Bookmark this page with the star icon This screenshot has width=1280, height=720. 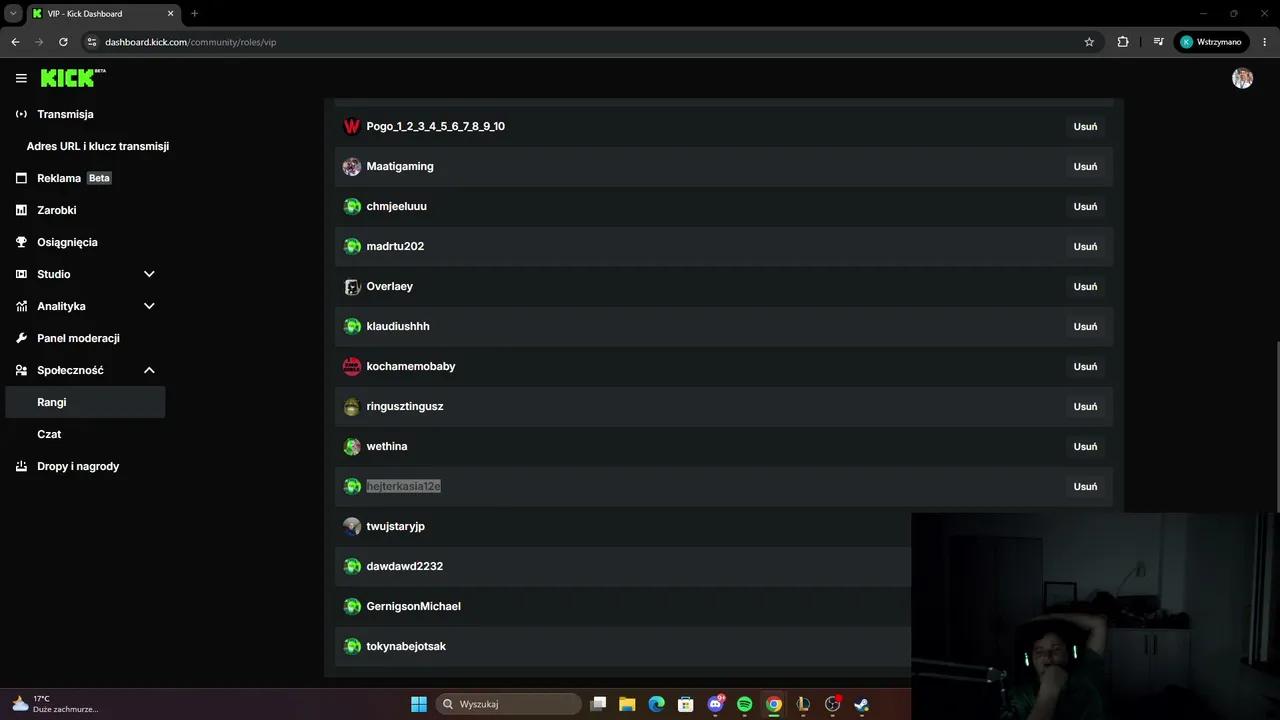[x=1089, y=42]
